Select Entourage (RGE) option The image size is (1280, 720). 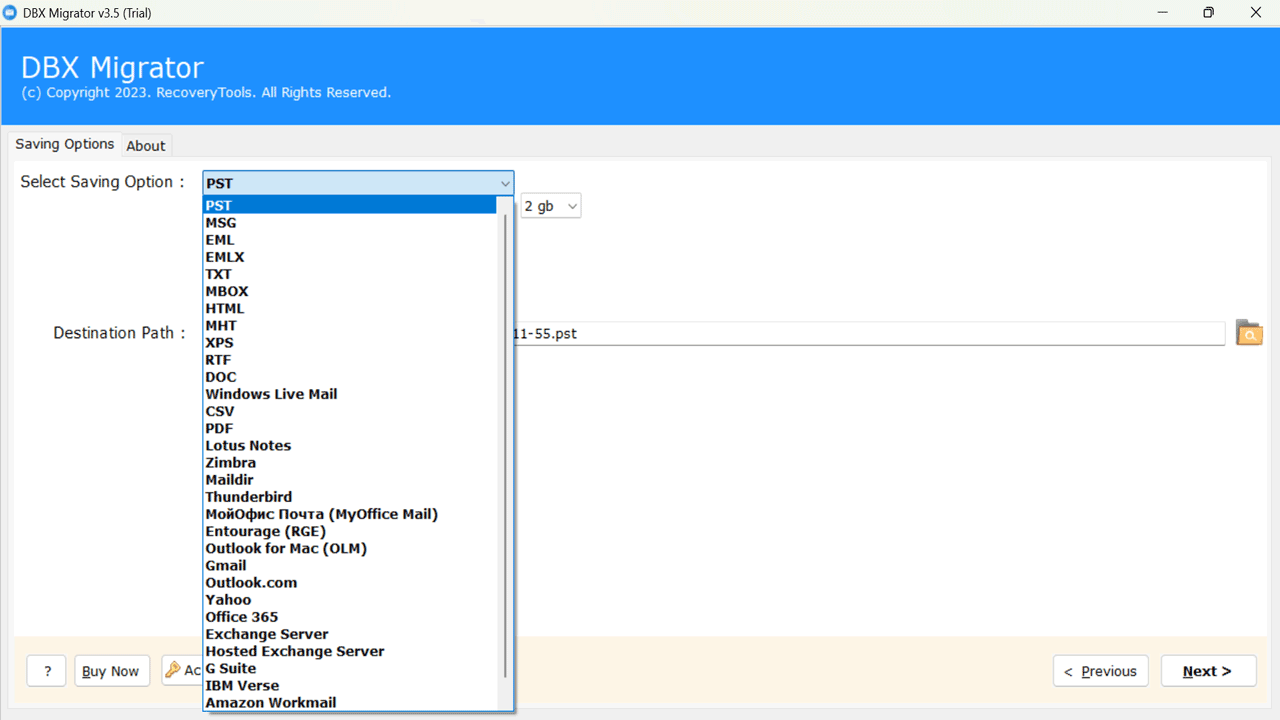pyautogui.click(x=350, y=531)
